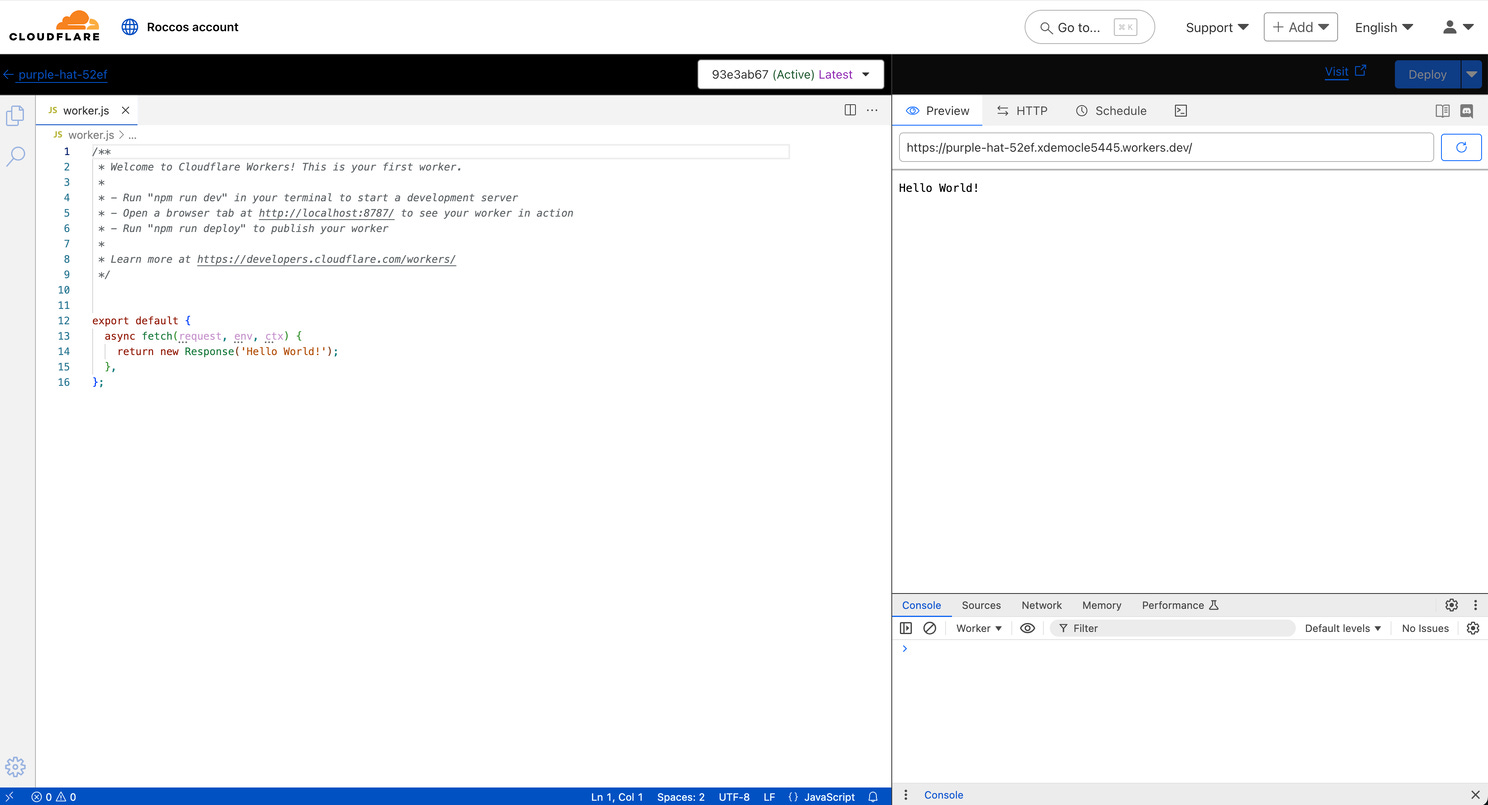Click the Roccos account name
1488x805 pixels.
pyautogui.click(x=193, y=27)
